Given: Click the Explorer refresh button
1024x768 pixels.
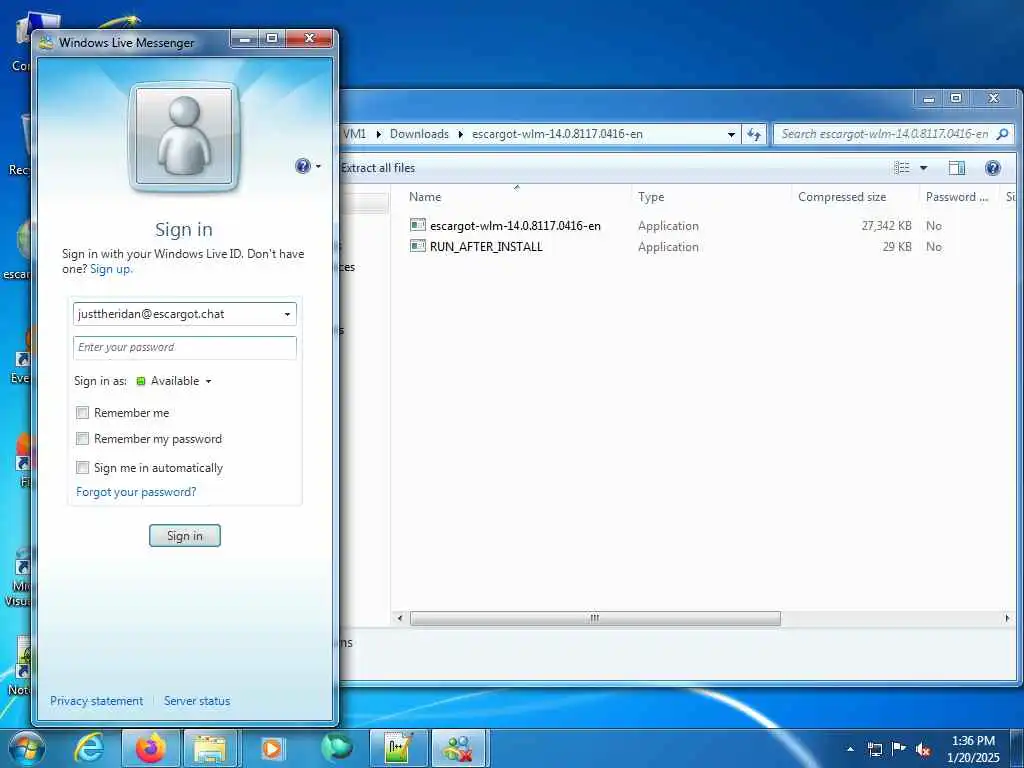Looking at the screenshot, I should pos(754,134).
